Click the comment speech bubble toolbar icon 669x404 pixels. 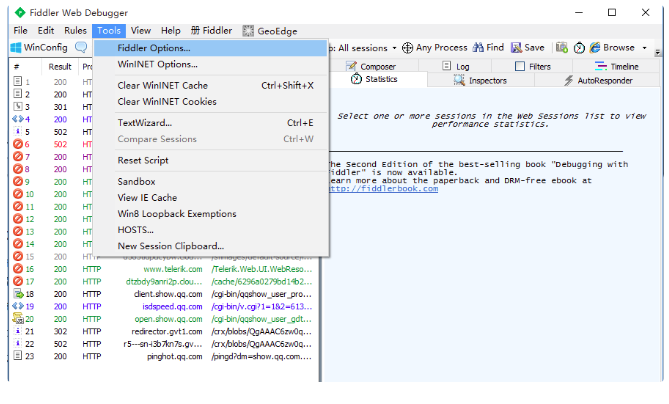(81, 47)
